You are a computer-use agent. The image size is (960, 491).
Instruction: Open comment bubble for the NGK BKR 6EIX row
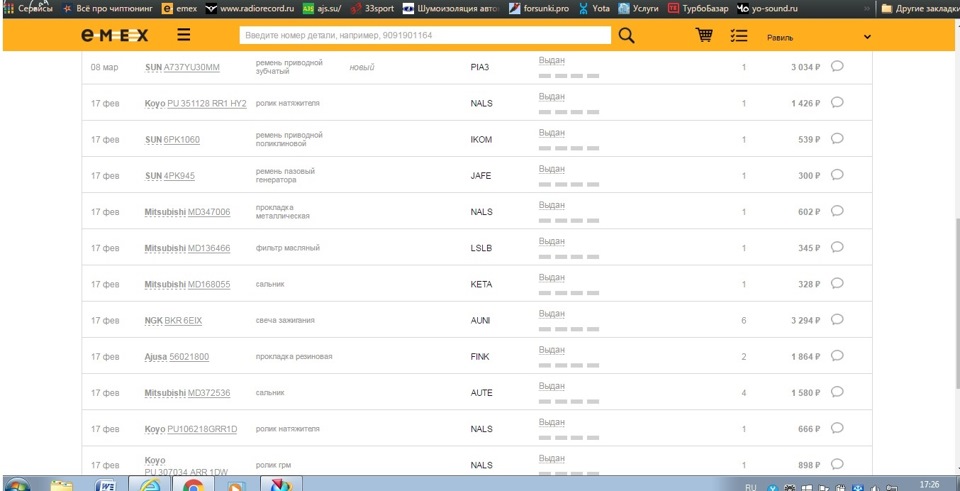click(837, 320)
